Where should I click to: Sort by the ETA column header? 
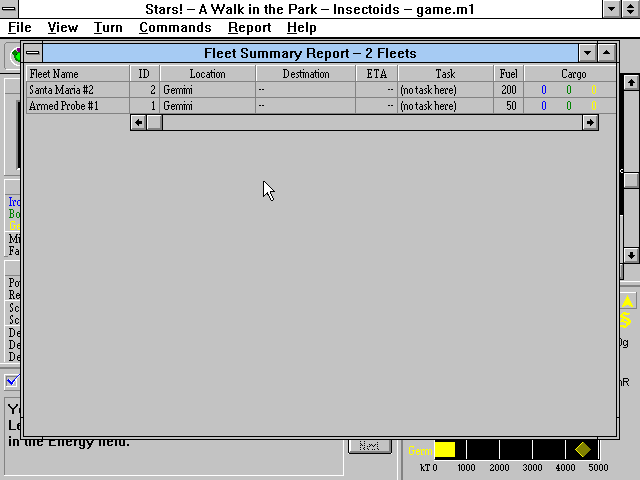[376, 74]
